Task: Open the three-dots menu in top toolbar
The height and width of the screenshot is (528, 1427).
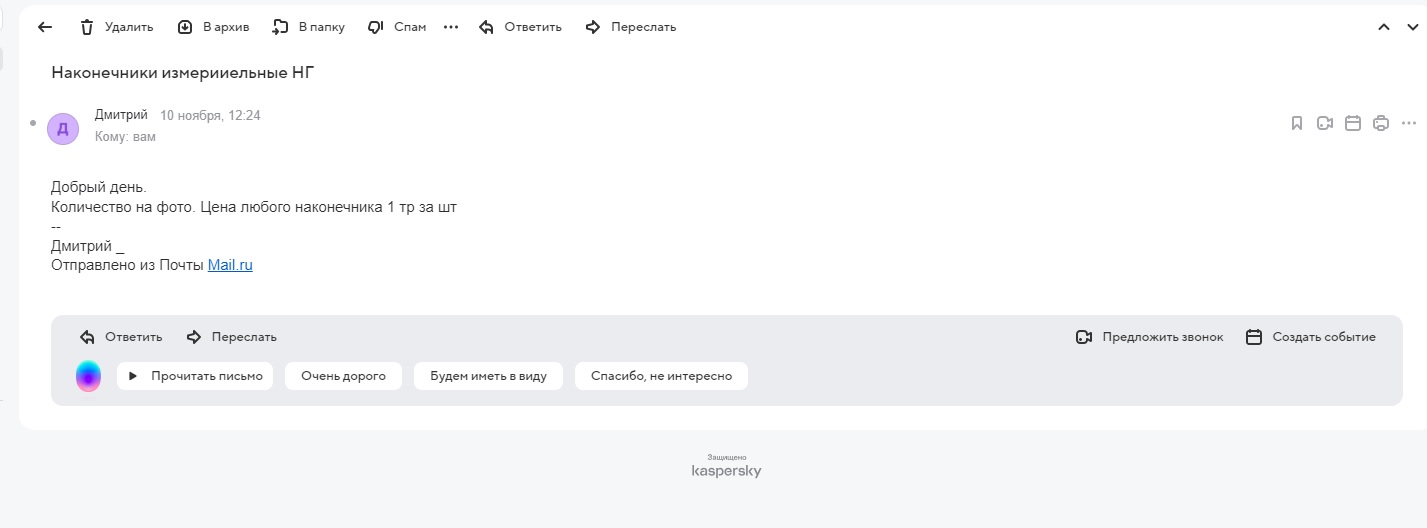Action: pyautogui.click(x=451, y=27)
